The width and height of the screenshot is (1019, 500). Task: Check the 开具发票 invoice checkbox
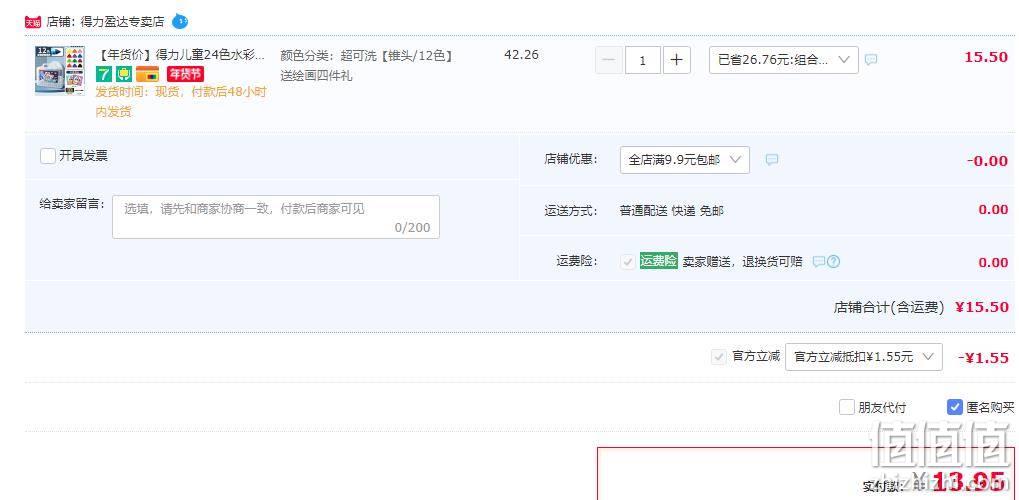click(48, 156)
